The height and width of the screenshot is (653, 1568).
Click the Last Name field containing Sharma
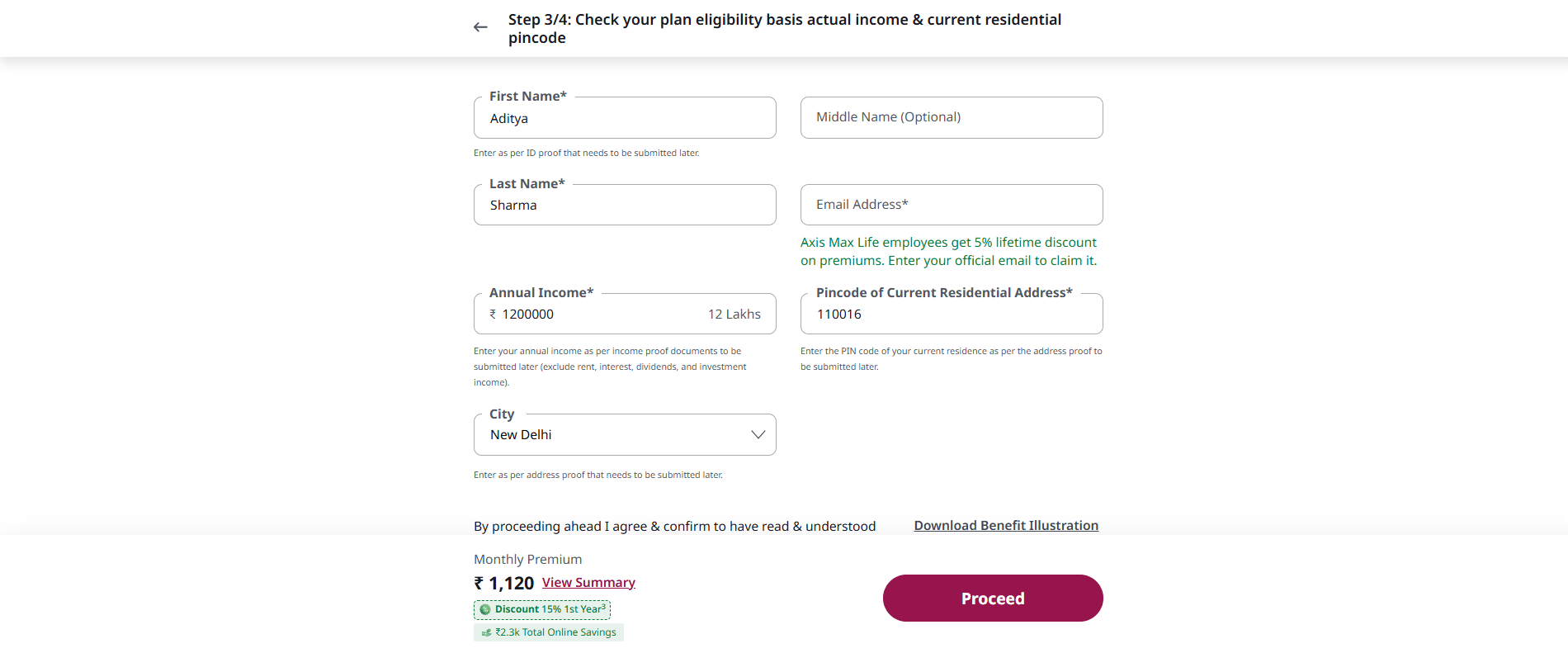point(624,206)
